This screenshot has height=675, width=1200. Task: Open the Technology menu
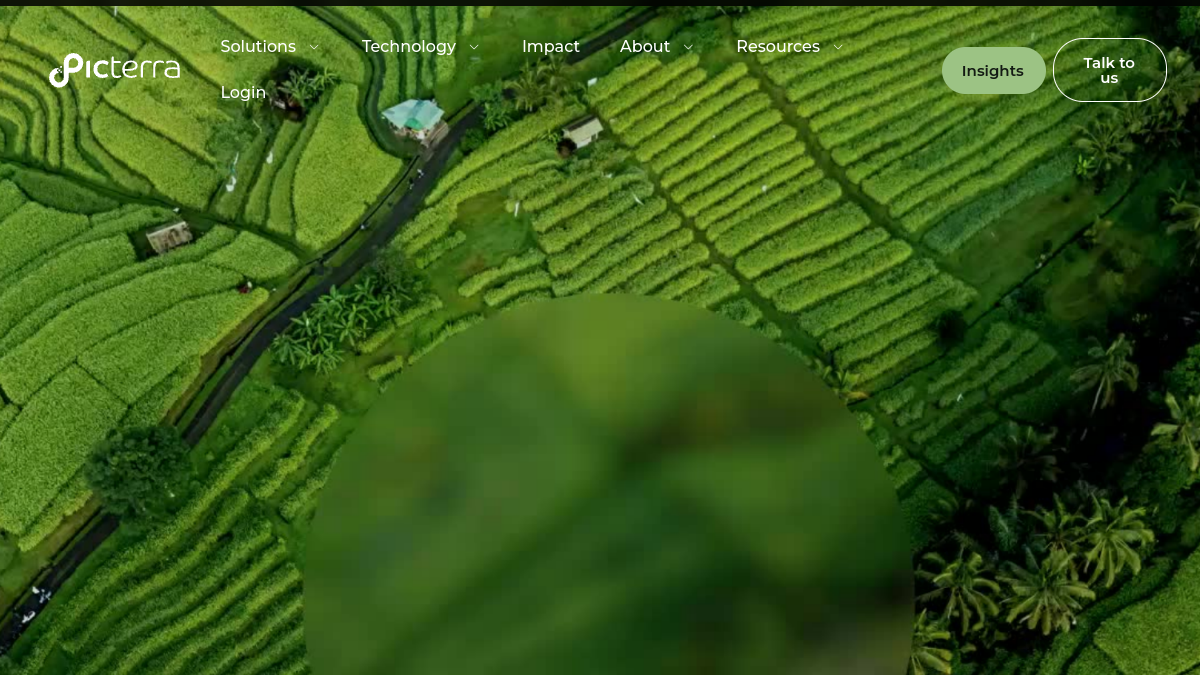(409, 47)
